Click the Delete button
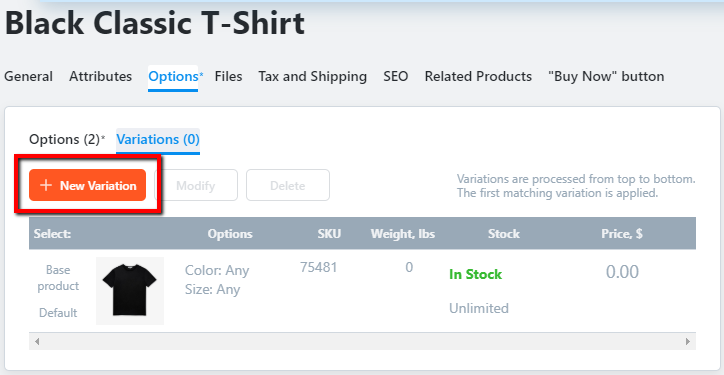Viewport: 724px width, 375px height. pos(288,185)
